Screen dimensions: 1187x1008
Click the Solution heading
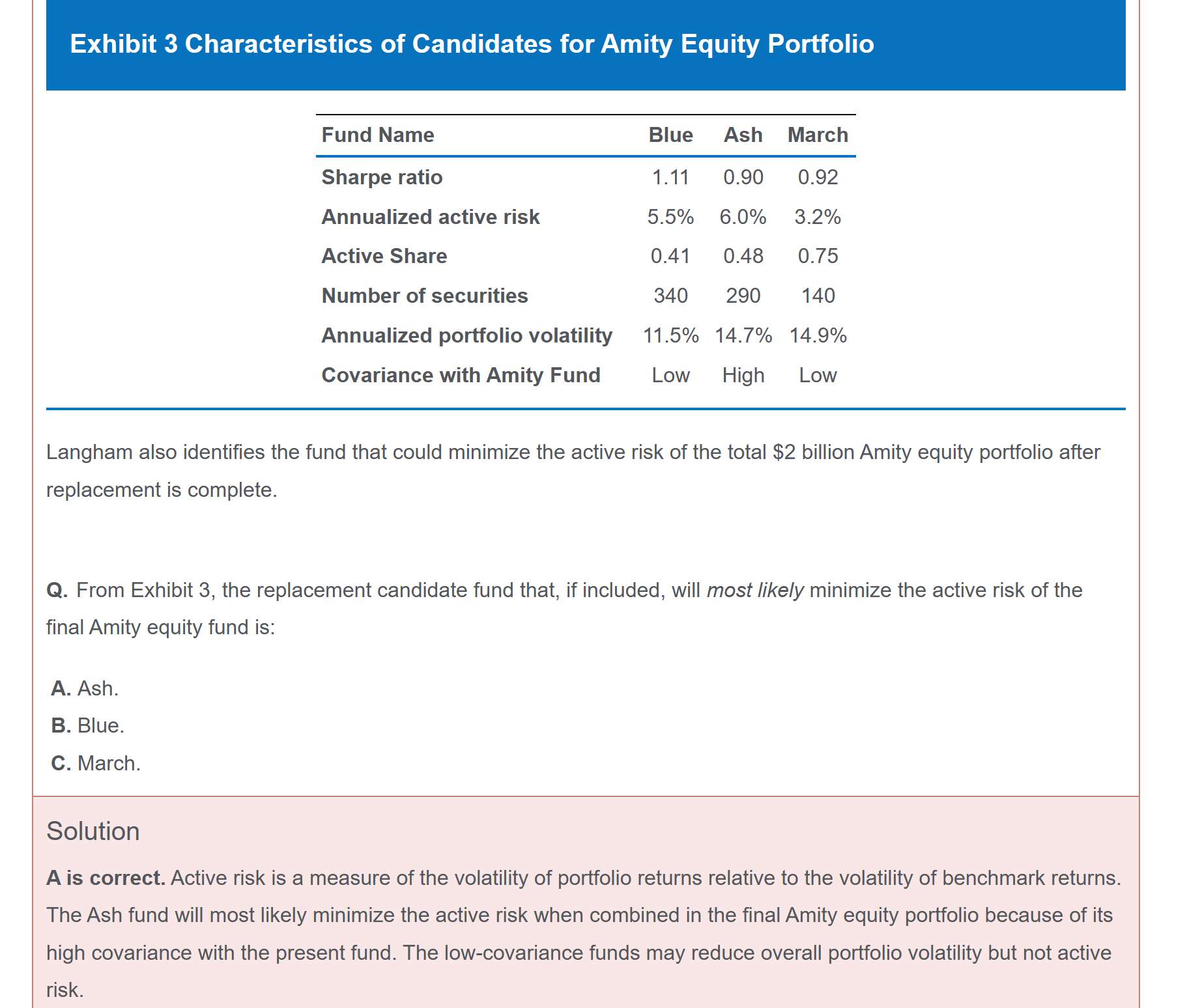point(93,832)
